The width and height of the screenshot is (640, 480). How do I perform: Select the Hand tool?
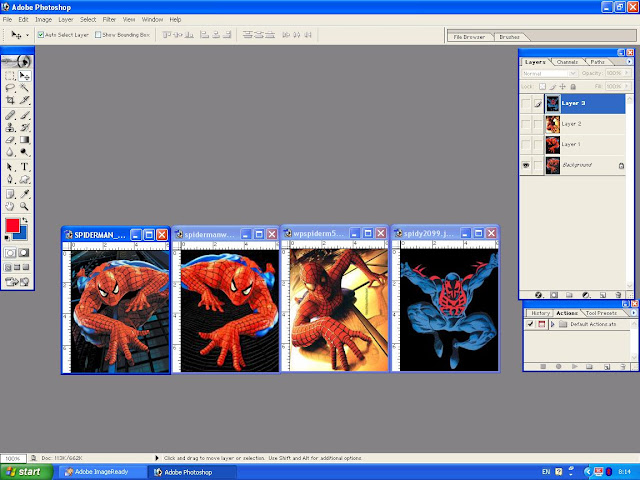tap(10, 206)
